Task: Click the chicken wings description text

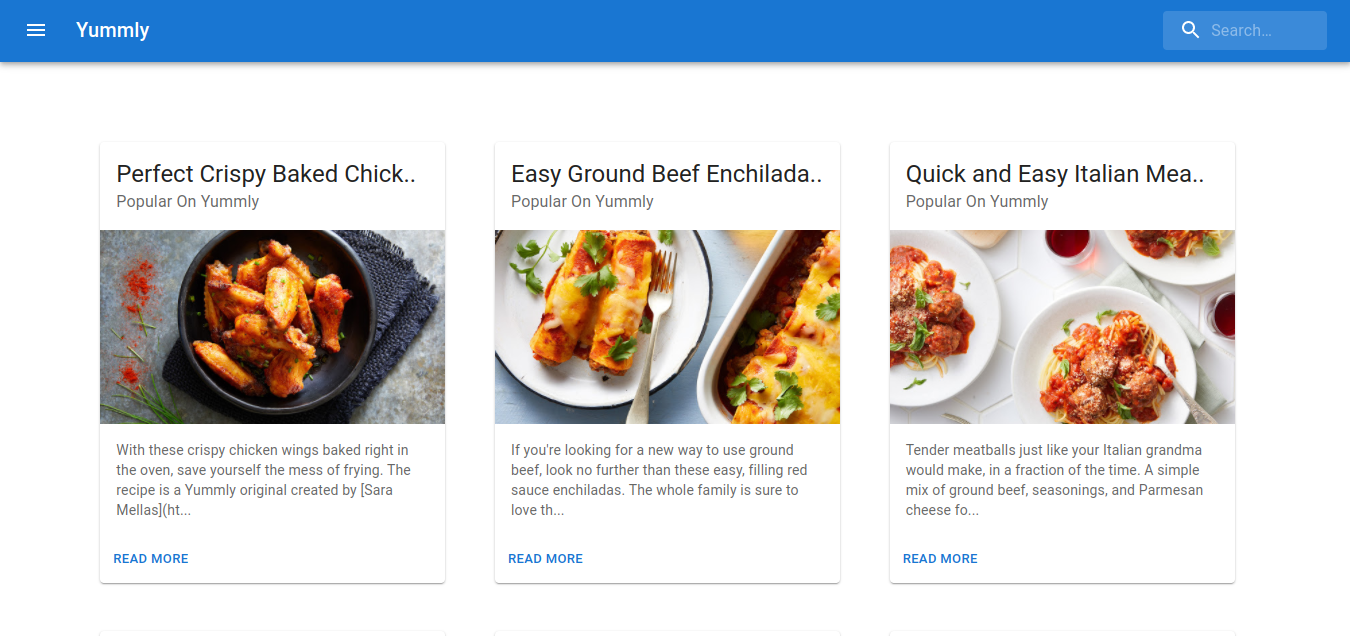Action: [263, 480]
